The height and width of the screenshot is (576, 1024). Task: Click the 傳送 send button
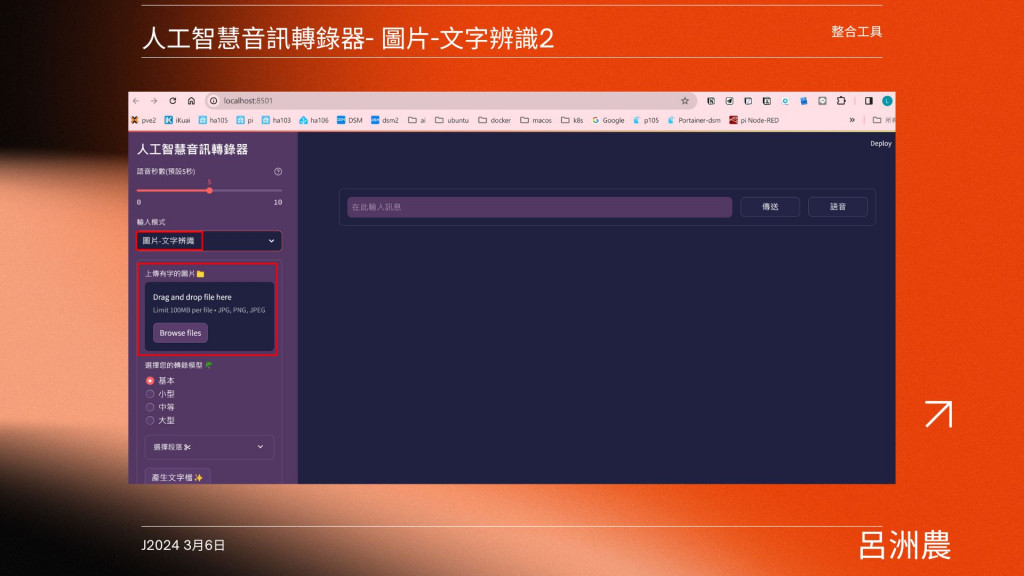coord(770,206)
